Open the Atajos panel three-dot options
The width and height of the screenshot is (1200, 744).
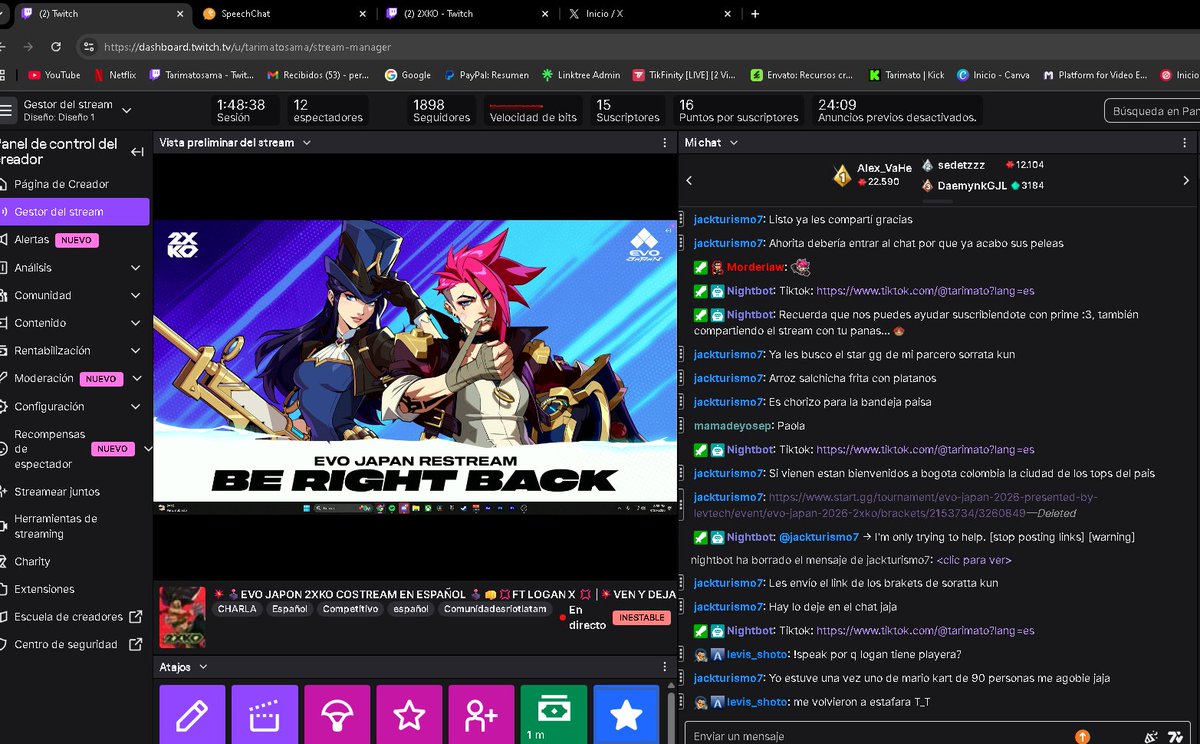[x=665, y=667]
